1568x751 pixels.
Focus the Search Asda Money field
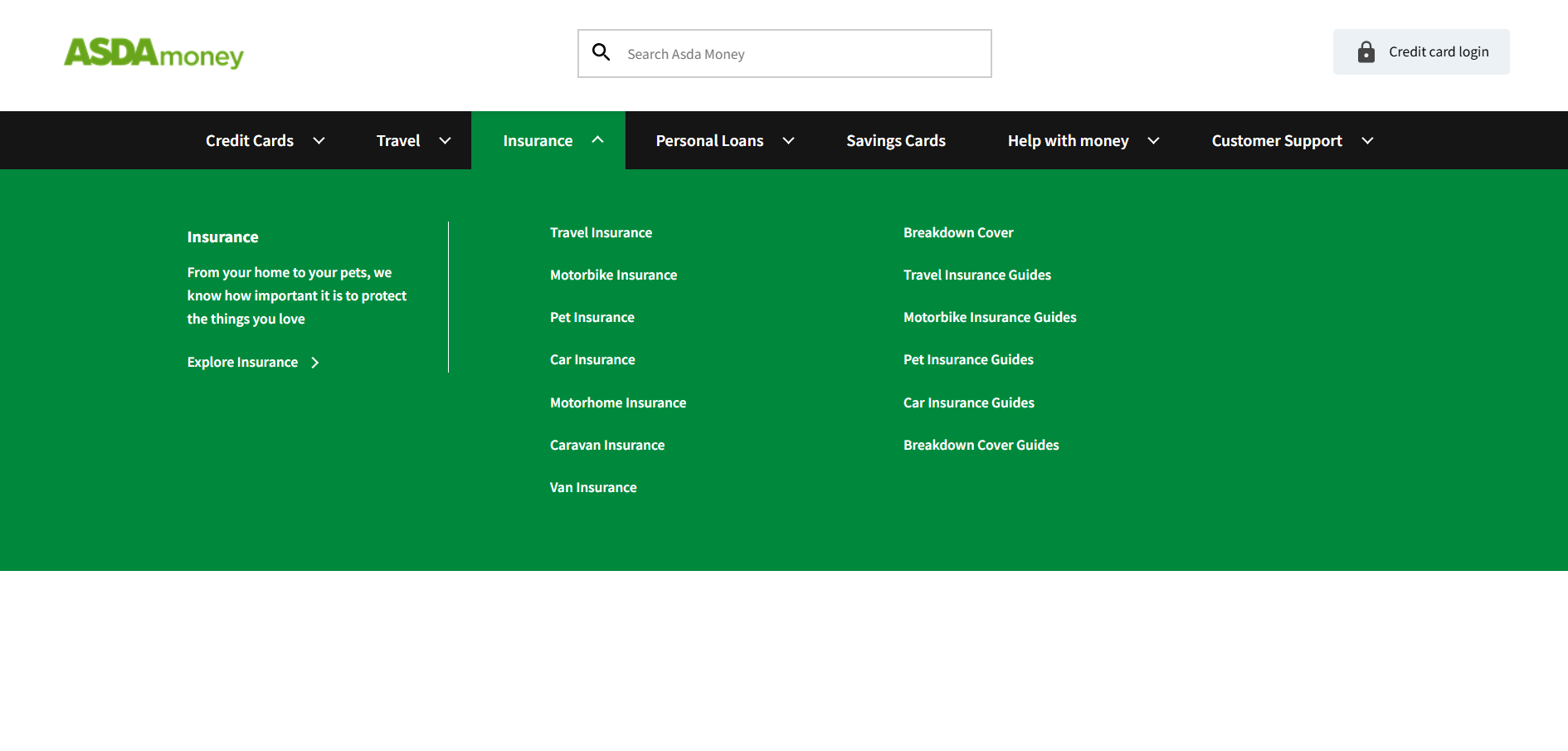point(785,54)
